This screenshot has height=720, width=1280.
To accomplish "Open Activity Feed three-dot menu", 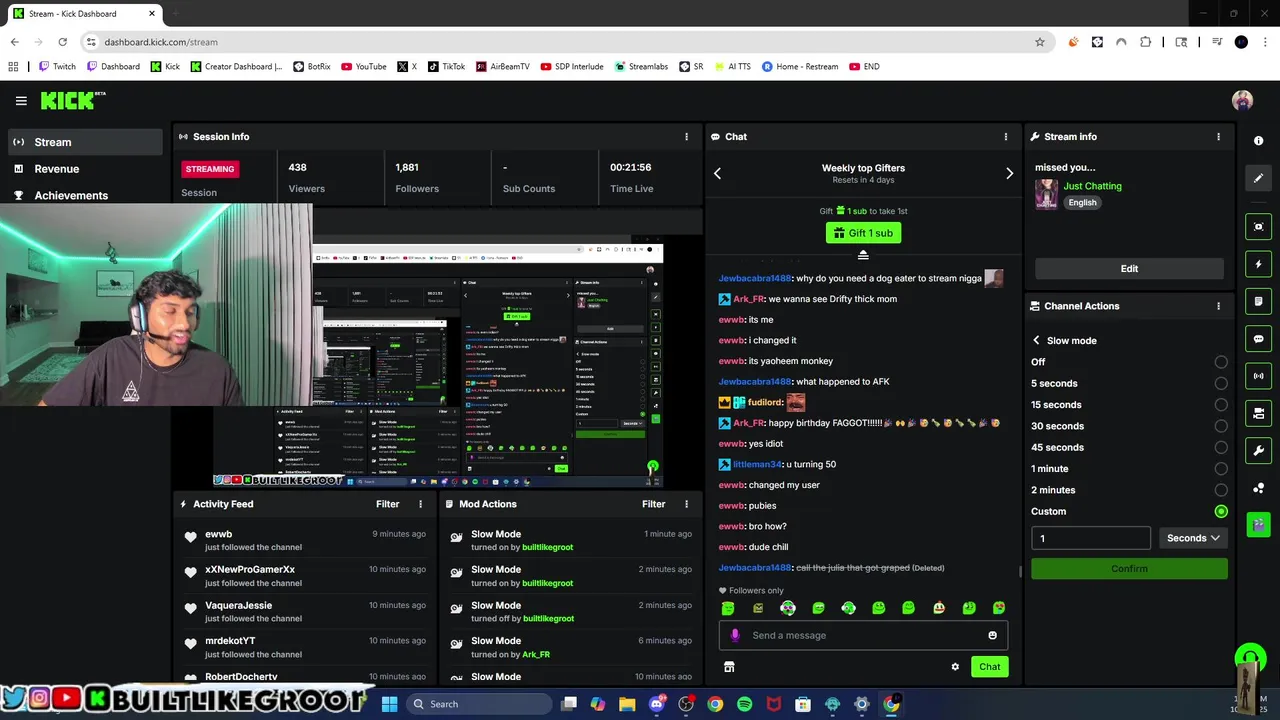I will pyautogui.click(x=420, y=504).
